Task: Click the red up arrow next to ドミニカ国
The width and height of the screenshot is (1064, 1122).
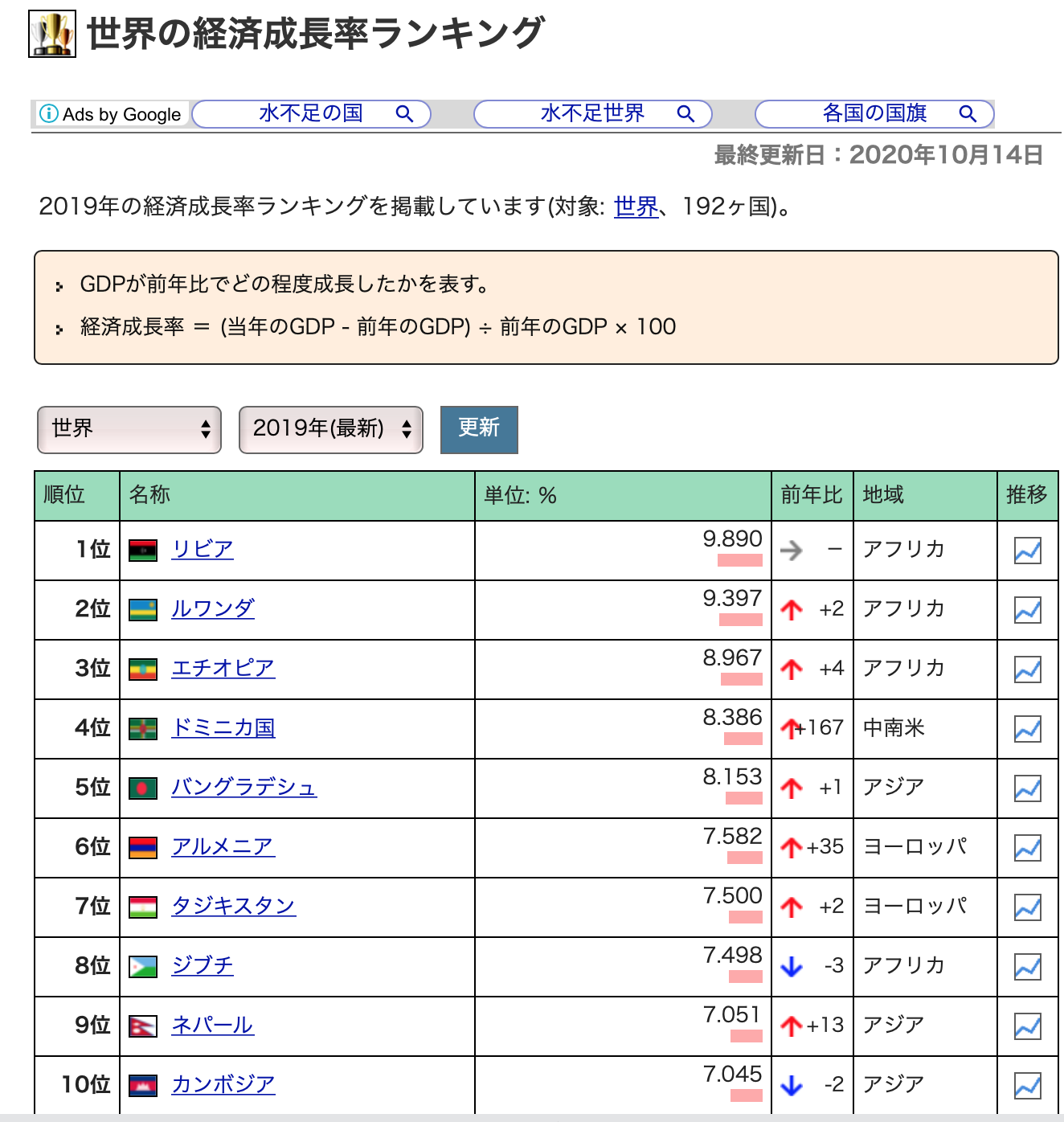Action: (x=791, y=728)
